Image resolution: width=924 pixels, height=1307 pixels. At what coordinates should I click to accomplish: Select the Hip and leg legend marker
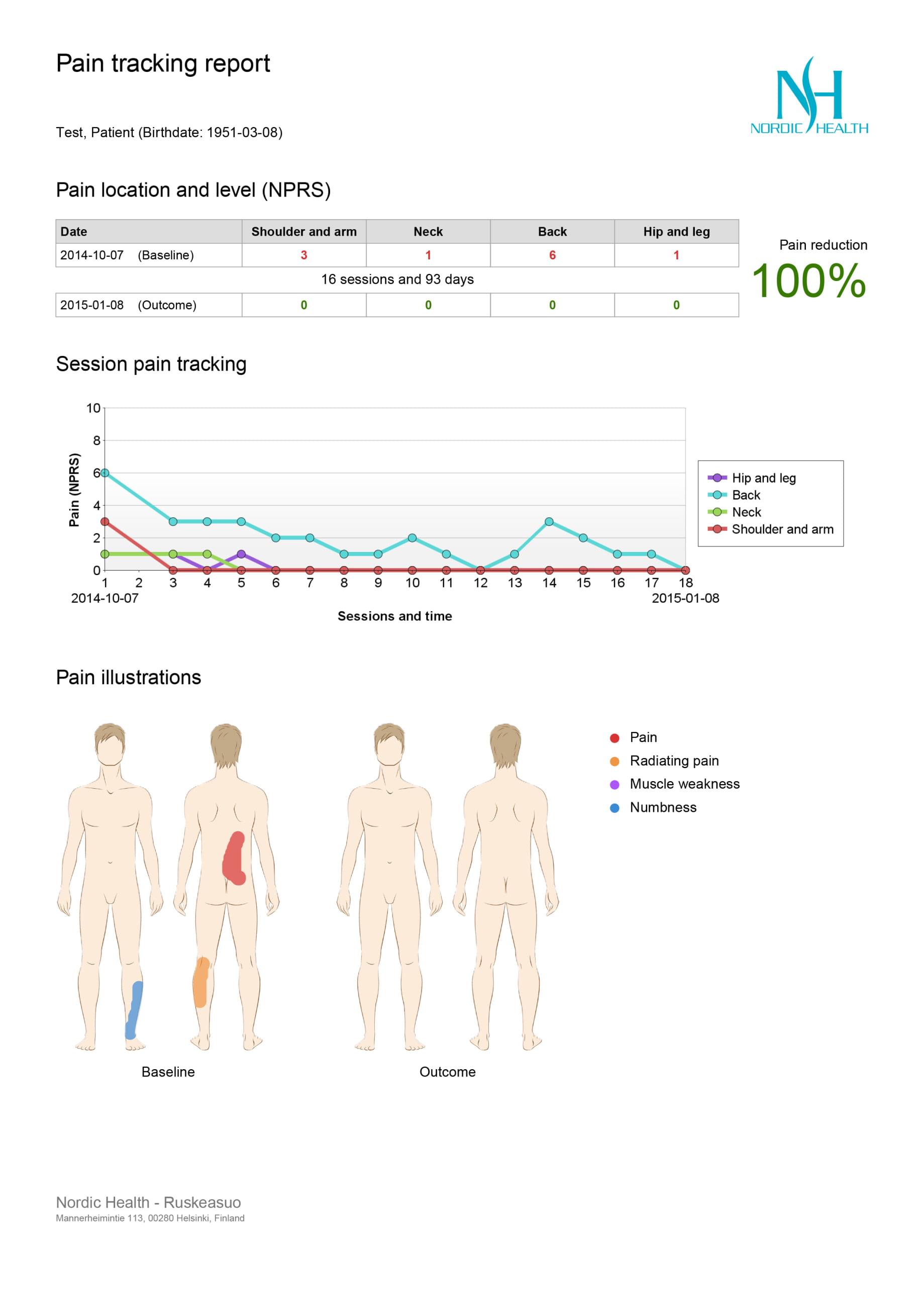coord(717,478)
